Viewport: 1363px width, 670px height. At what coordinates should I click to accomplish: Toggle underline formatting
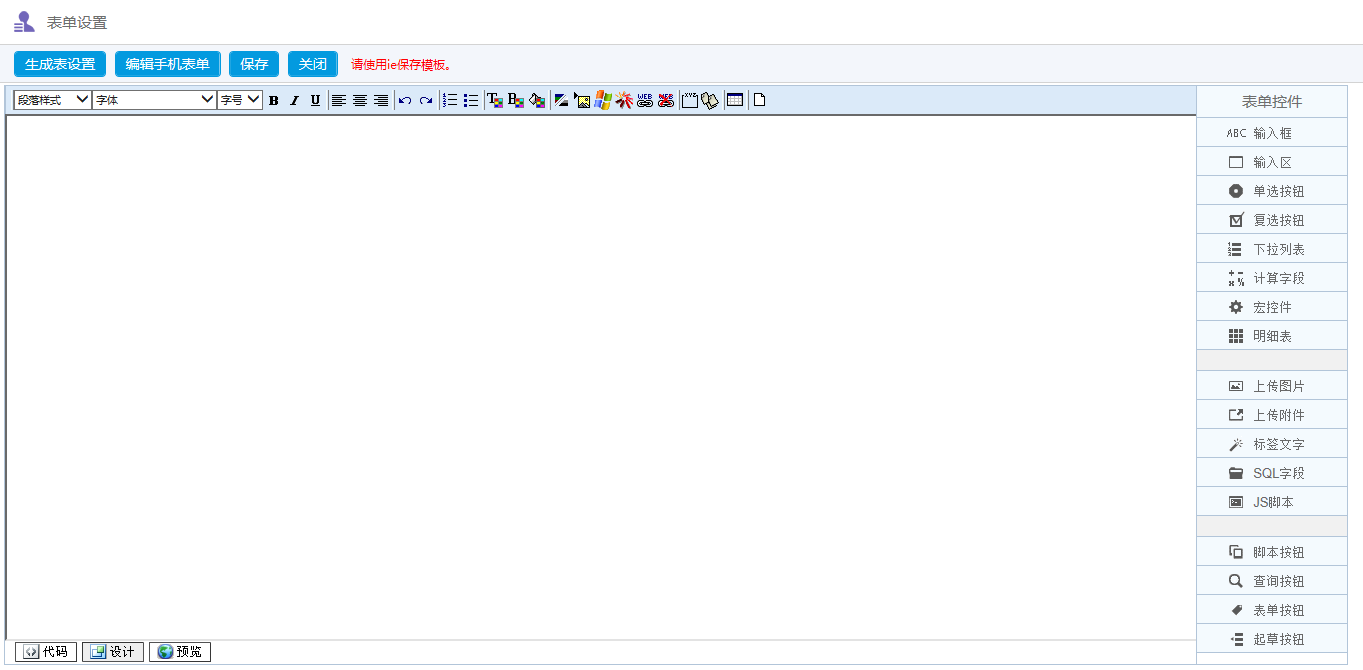pyautogui.click(x=315, y=100)
